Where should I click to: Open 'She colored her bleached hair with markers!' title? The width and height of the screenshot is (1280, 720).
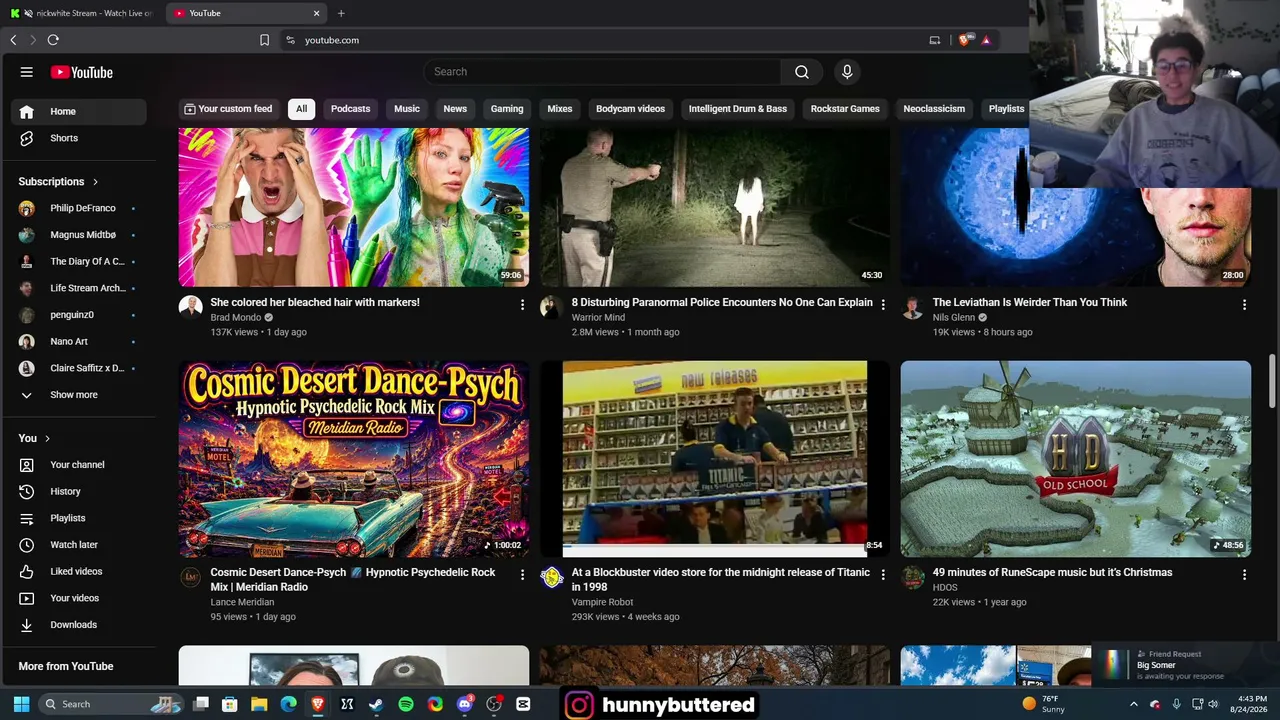pyautogui.click(x=315, y=302)
